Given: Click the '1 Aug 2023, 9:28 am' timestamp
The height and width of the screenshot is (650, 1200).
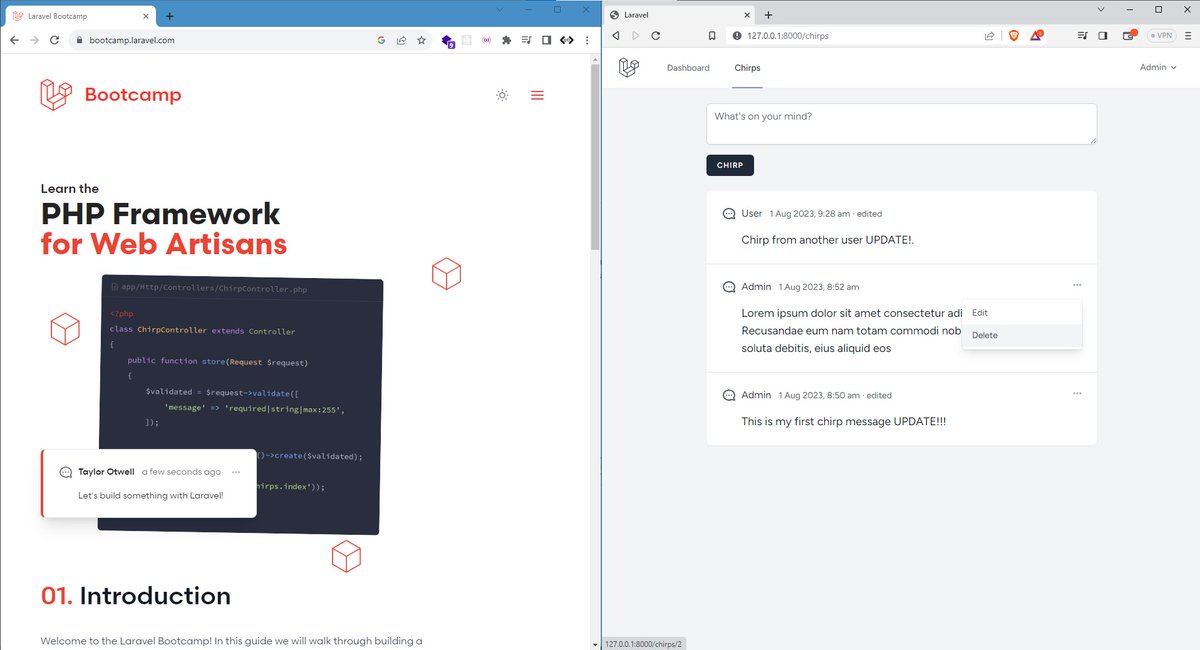Looking at the screenshot, I should (x=810, y=214).
